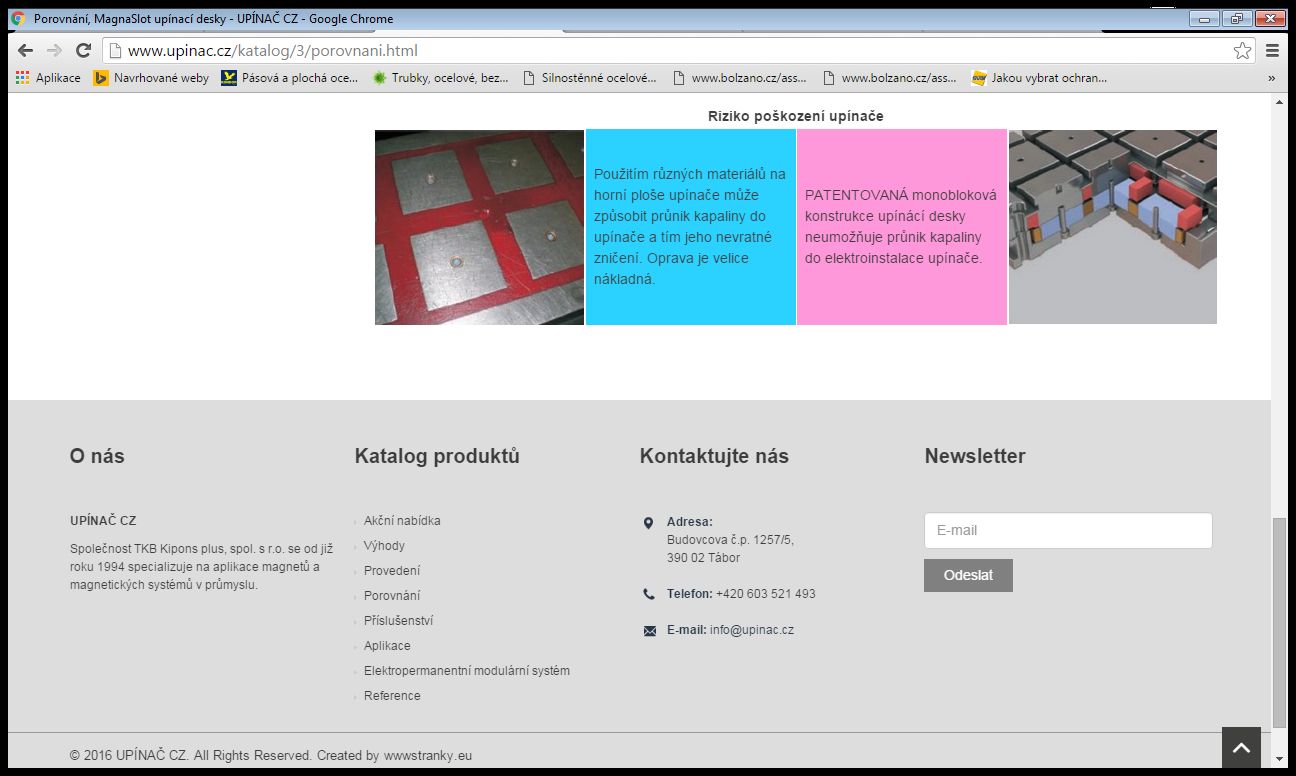This screenshot has height=776, width=1296.
Task: Open the Akční nabídka link
Action: click(402, 521)
